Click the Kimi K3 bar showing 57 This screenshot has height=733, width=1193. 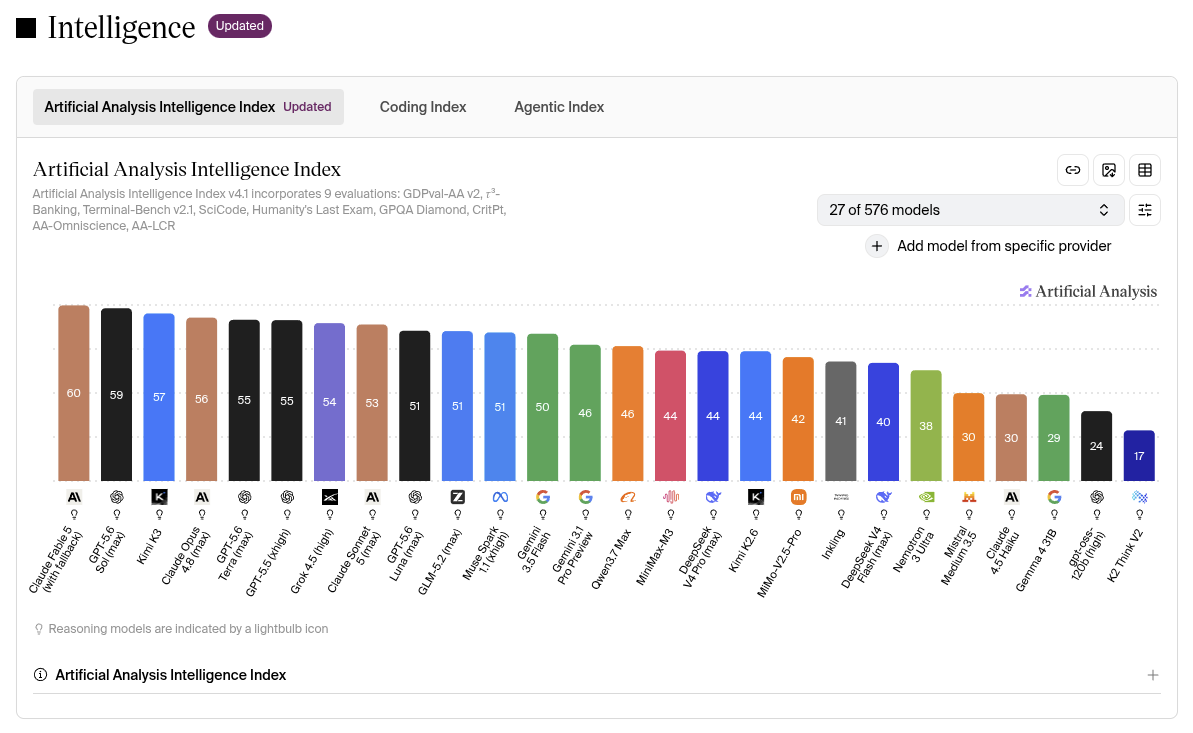(x=159, y=397)
